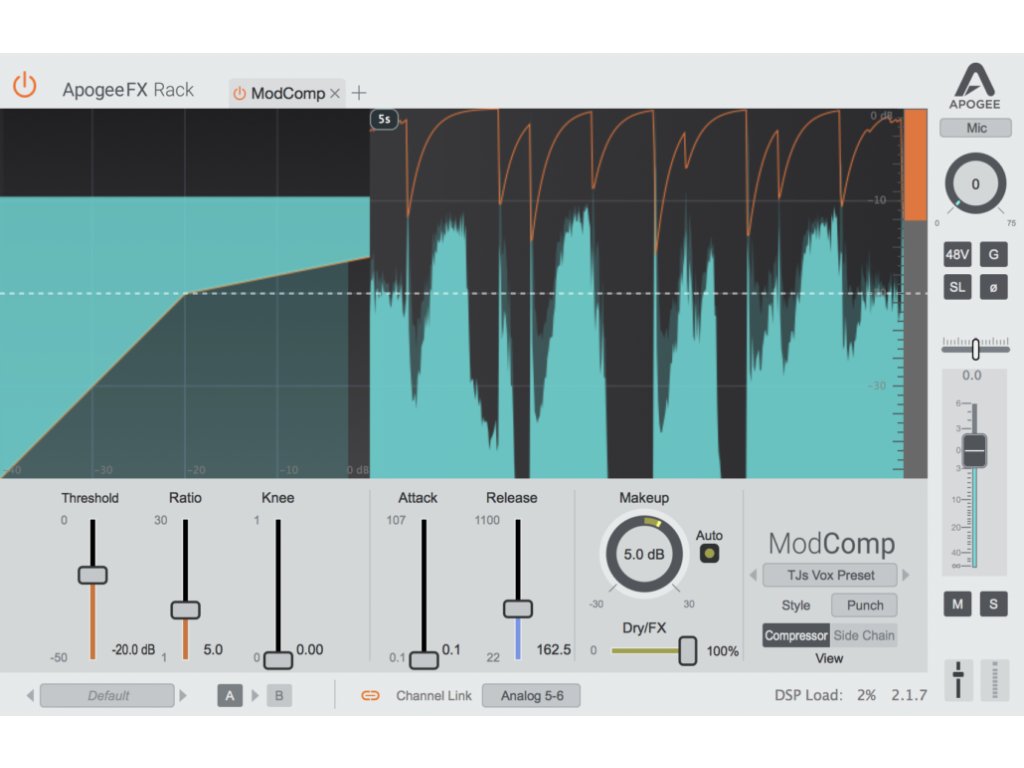Toggle the SL soft limit button
The height and width of the screenshot is (768, 1024).
click(957, 287)
